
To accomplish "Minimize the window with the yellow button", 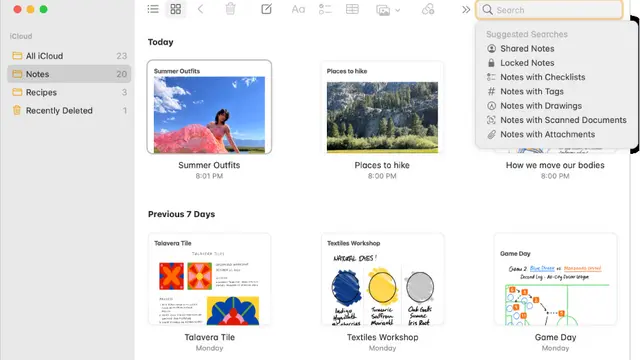I will pos(30,9).
